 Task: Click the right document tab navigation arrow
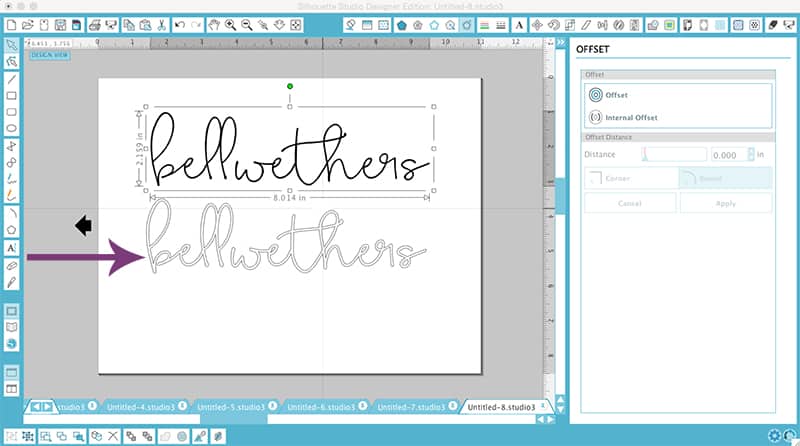click(x=47, y=407)
